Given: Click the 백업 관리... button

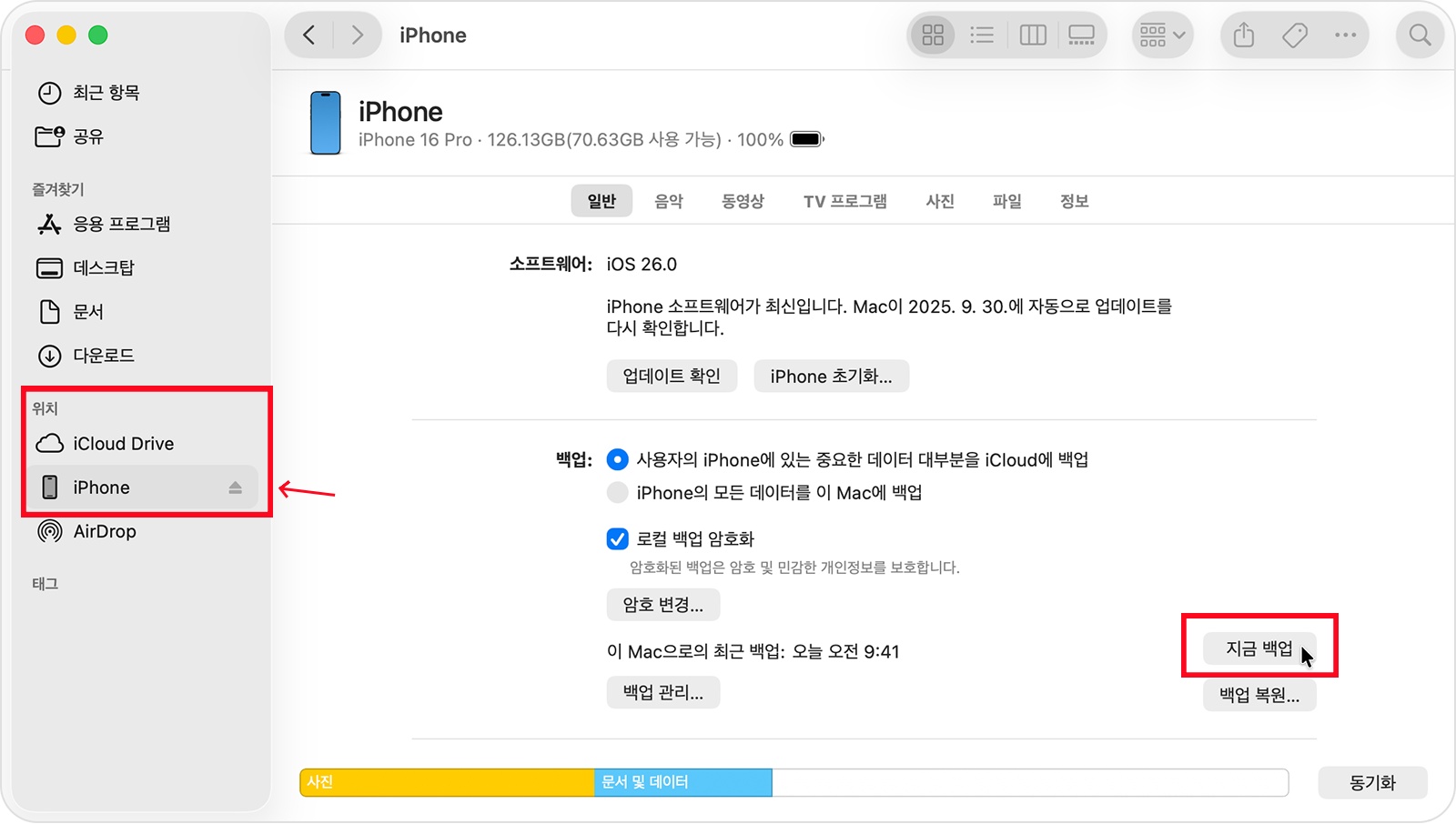Looking at the screenshot, I should pyautogui.click(x=663, y=692).
